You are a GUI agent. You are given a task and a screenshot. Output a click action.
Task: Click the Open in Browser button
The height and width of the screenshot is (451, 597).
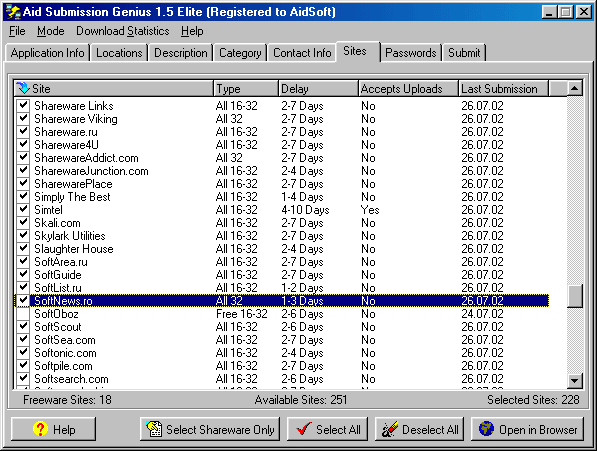pos(527,429)
